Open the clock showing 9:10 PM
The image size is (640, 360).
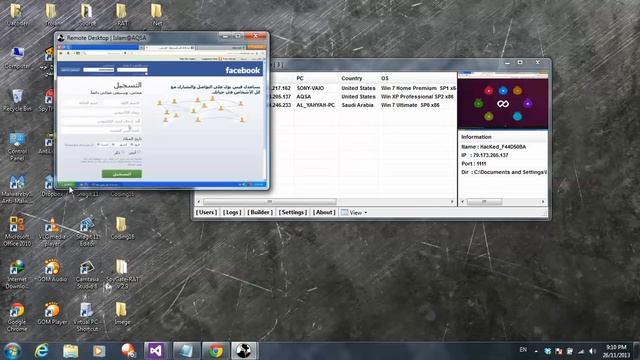coord(615,351)
